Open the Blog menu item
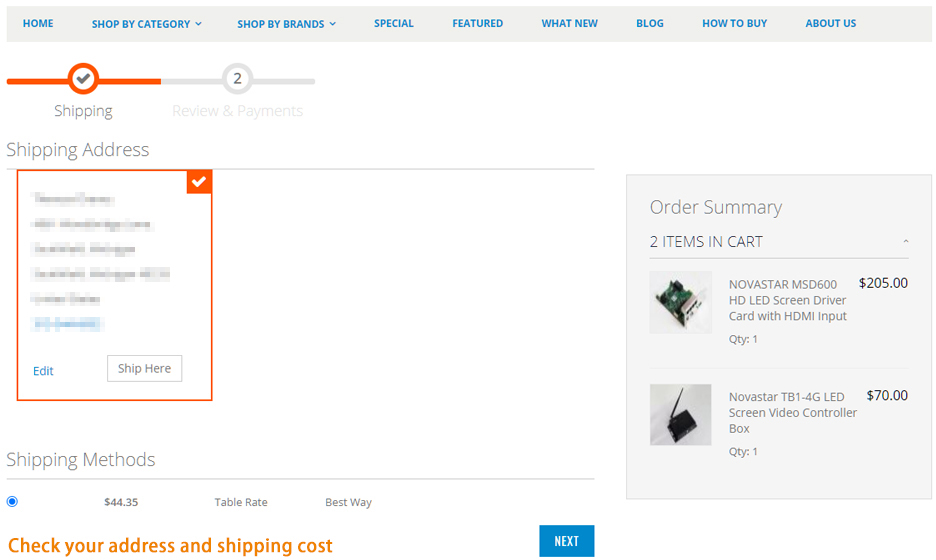Viewport: 936px width, 560px height. click(649, 23)
